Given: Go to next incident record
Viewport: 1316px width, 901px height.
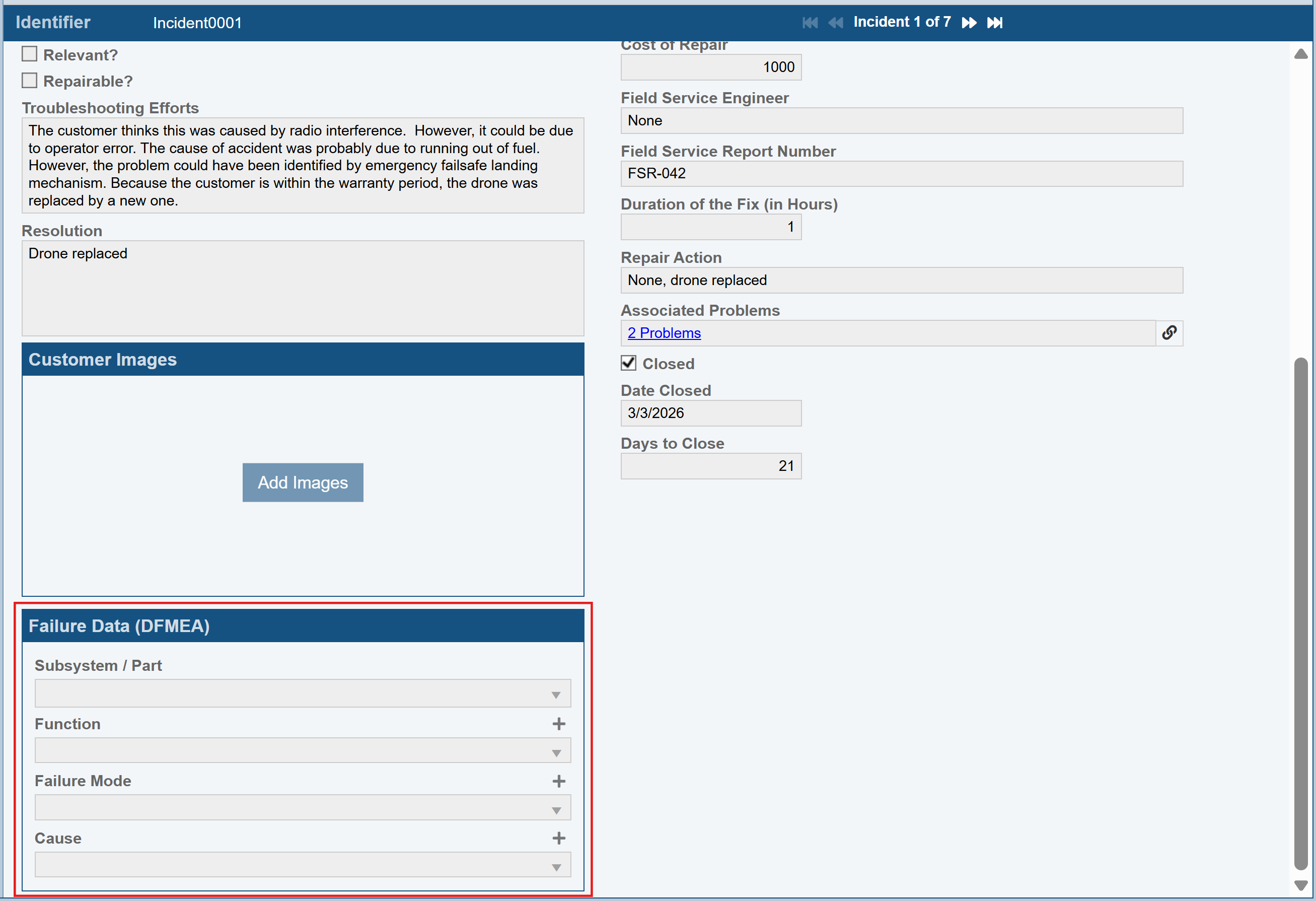Looking at the screenshot, I should 969,23.
